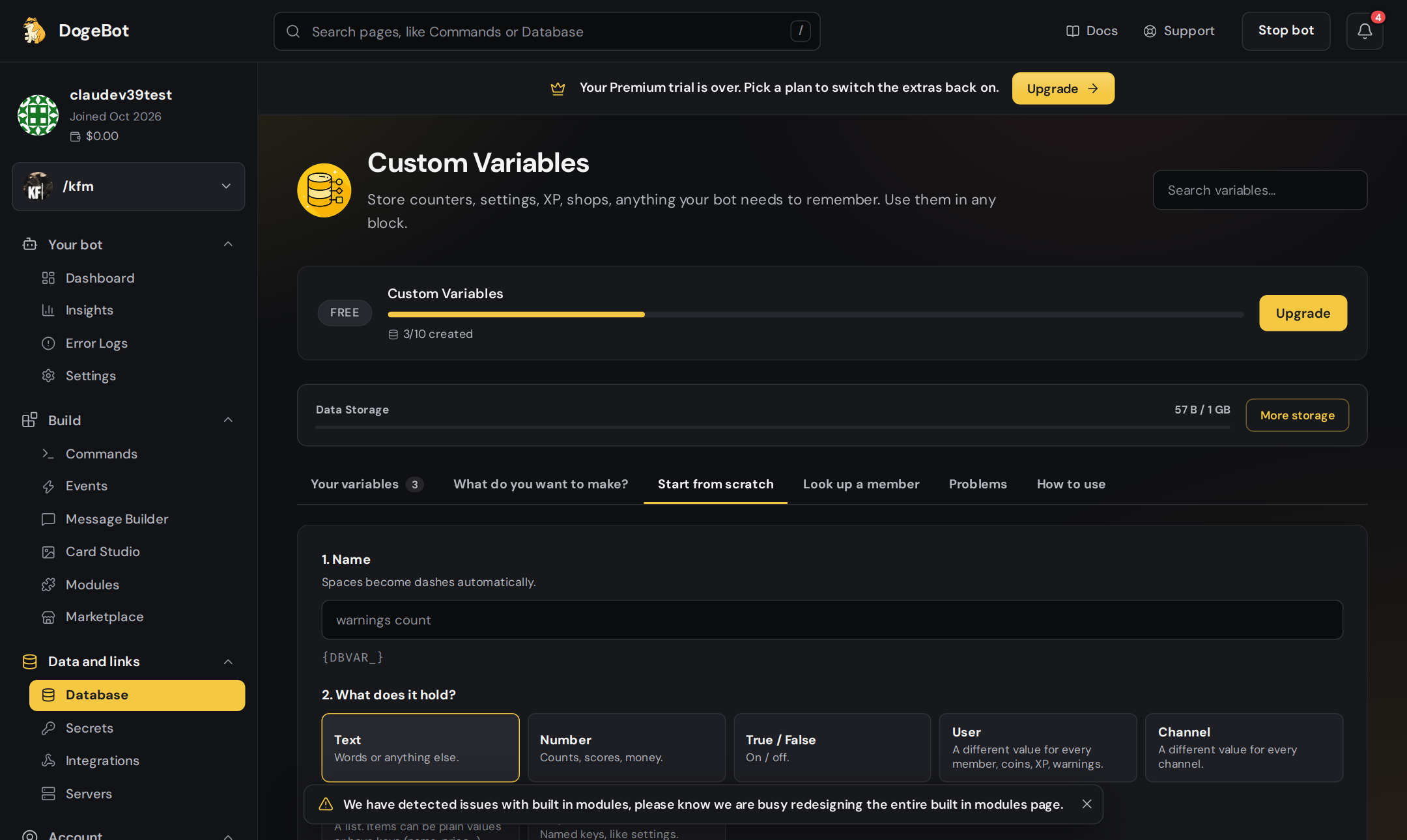The height and width of the screenshot is (840, 1407).
Task: Click the DogeBot logo icon
Action: click(x=35, y=31)
